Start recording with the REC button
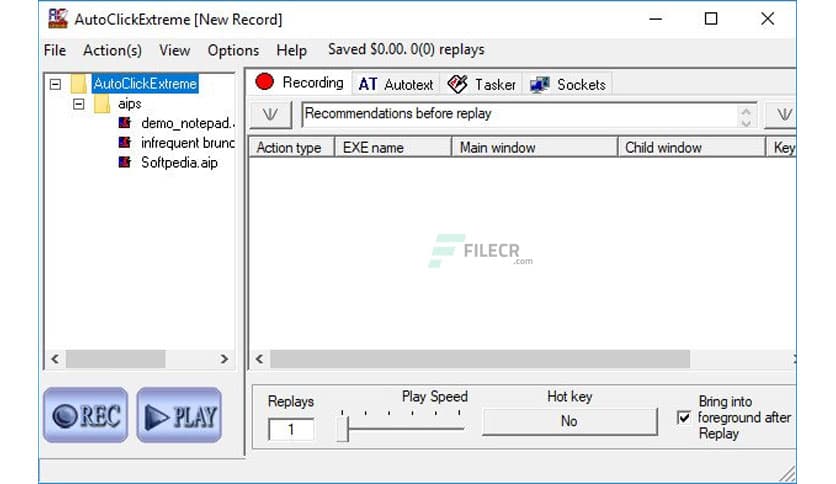The image size is (836, 484). (x=86, y=415)
